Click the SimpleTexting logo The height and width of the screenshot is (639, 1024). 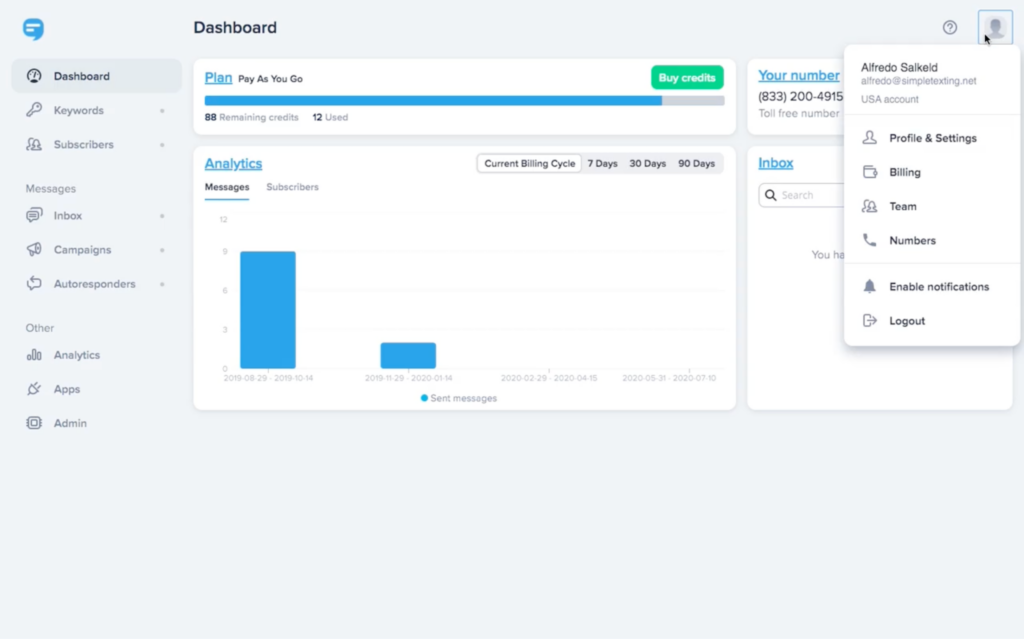pos(34,30)
